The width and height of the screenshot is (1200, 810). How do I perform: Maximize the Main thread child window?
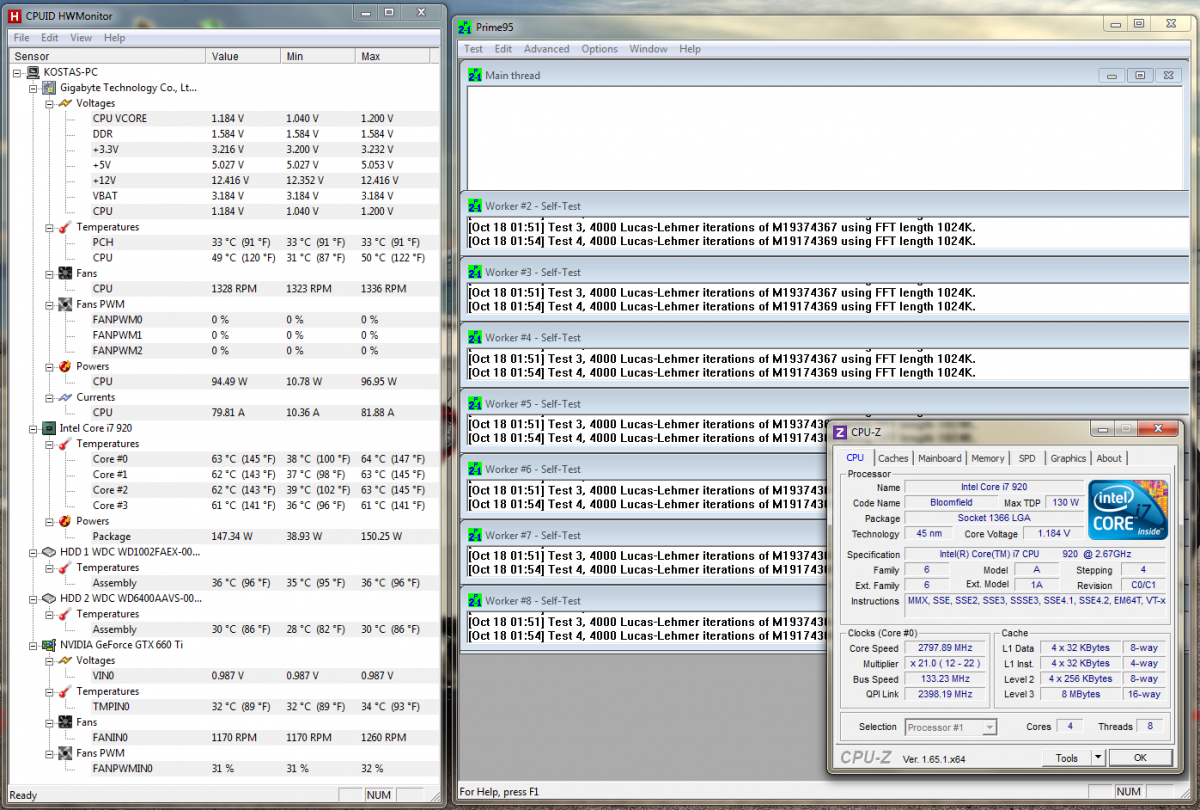point(1140,76)
